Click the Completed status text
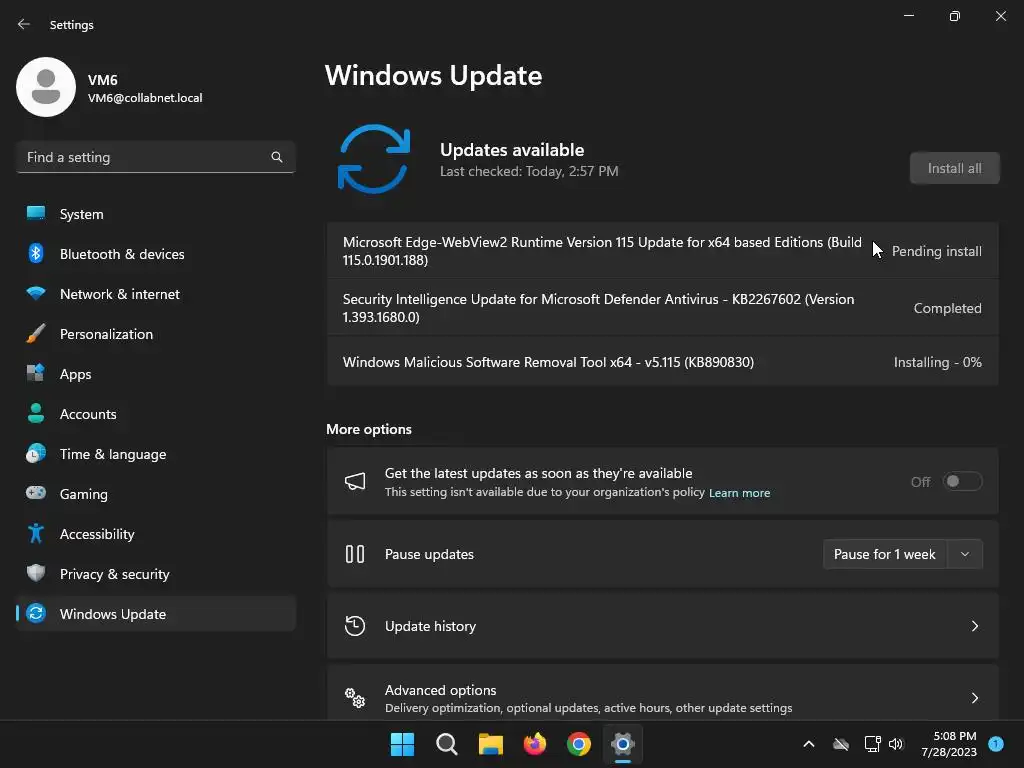Image resolution: width=1024 pixels, height=768 pixels. (947, 308)
